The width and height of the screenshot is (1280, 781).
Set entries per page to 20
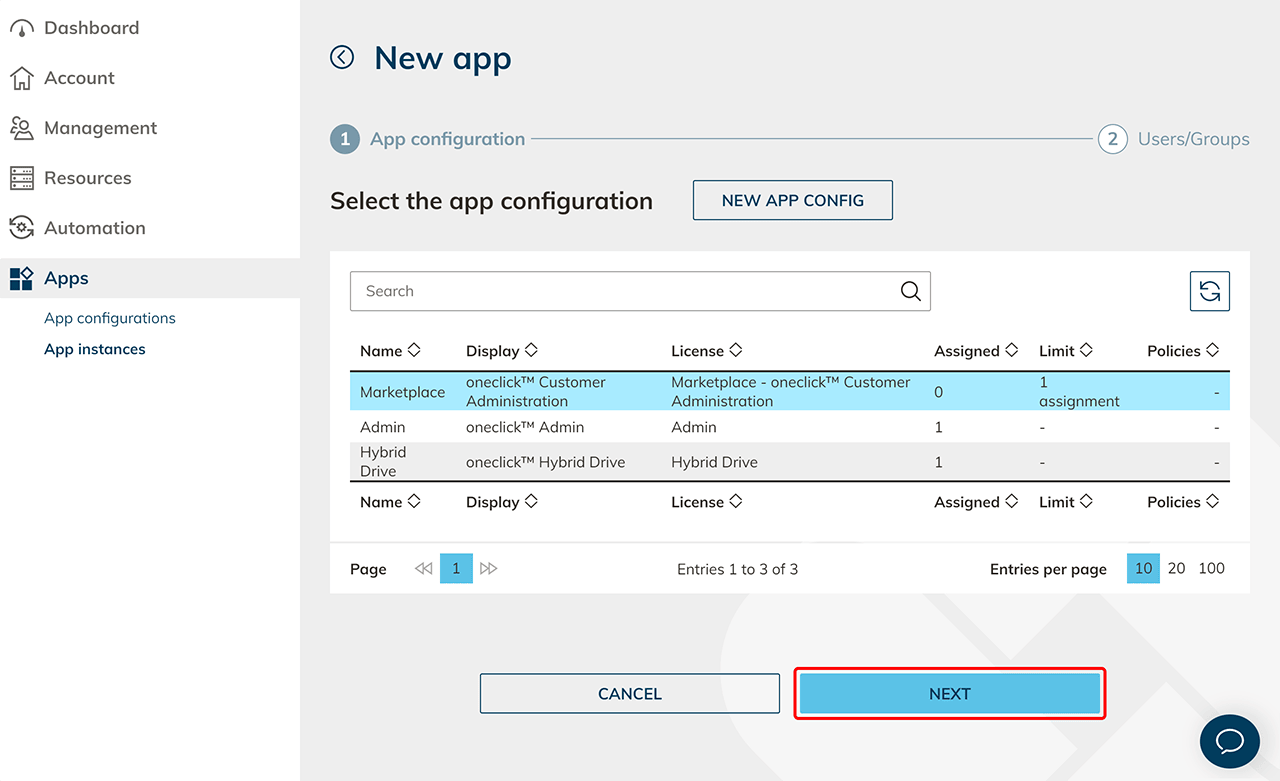[x=1176, y=568]
